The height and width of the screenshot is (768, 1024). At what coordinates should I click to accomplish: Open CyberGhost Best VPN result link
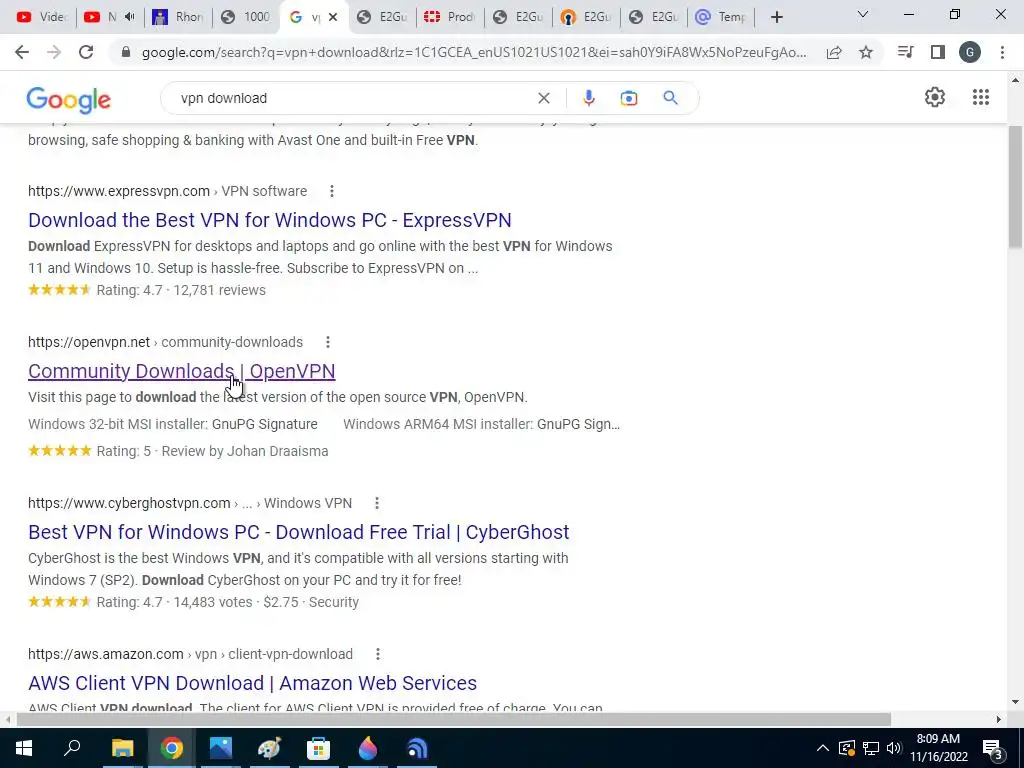[x=298, y=532]
